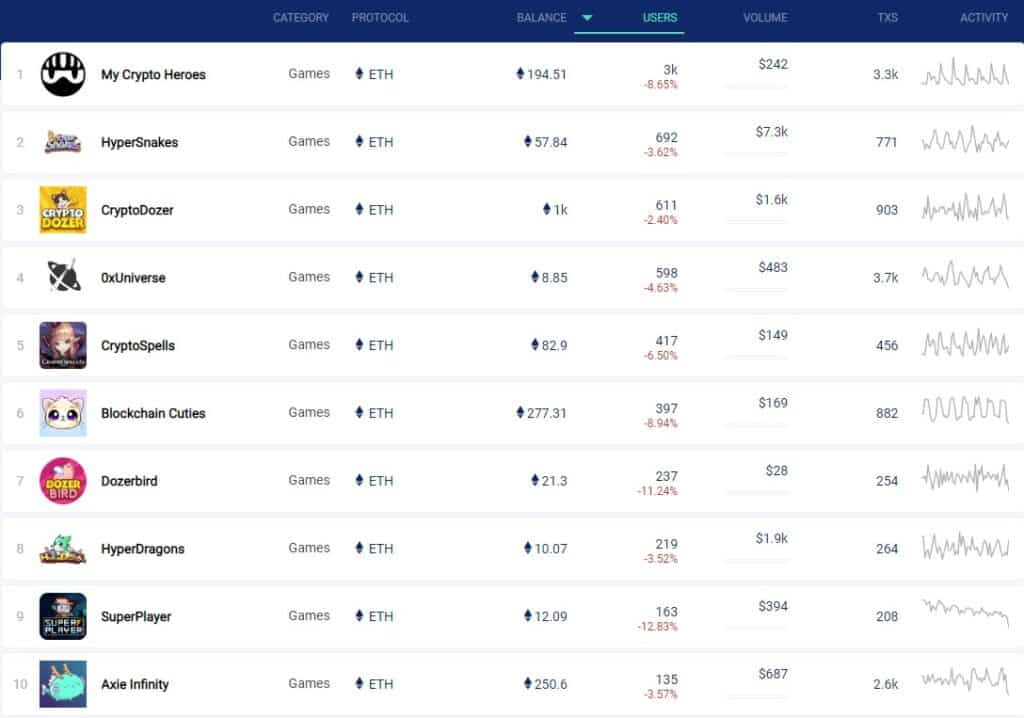
Task: Click the ether symbol beside balance 250.6
Action: click(528, 683)
